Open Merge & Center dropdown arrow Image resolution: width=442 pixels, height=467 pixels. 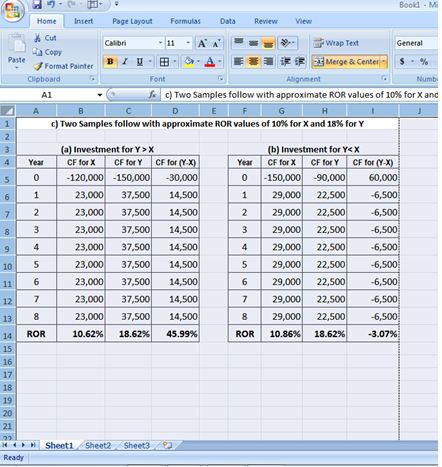(x=384, y=62)
